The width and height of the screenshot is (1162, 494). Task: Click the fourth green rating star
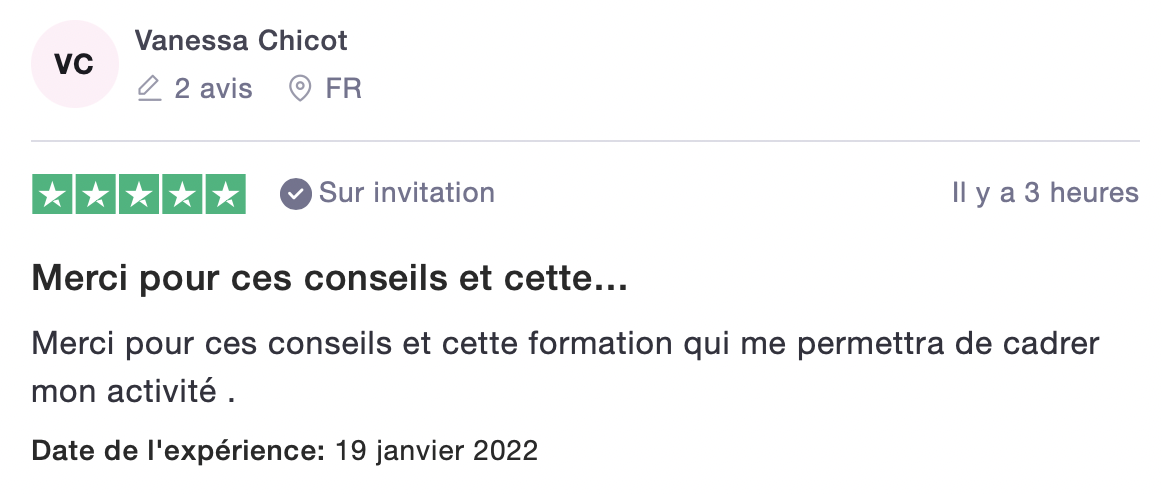(x=182, y=194)
